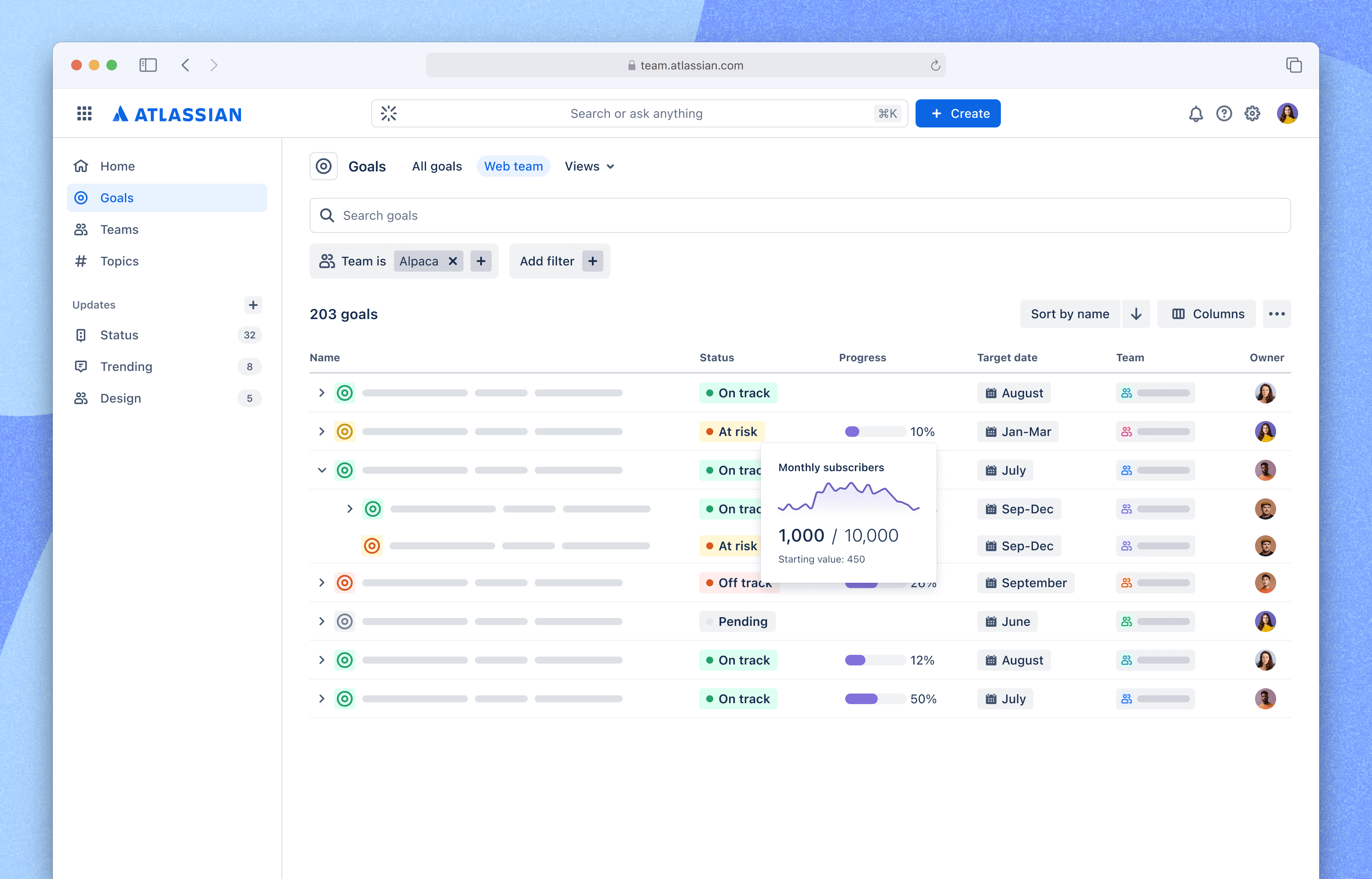
Task: Open Topics in sidebar
Action: click(x=167, y=261)
